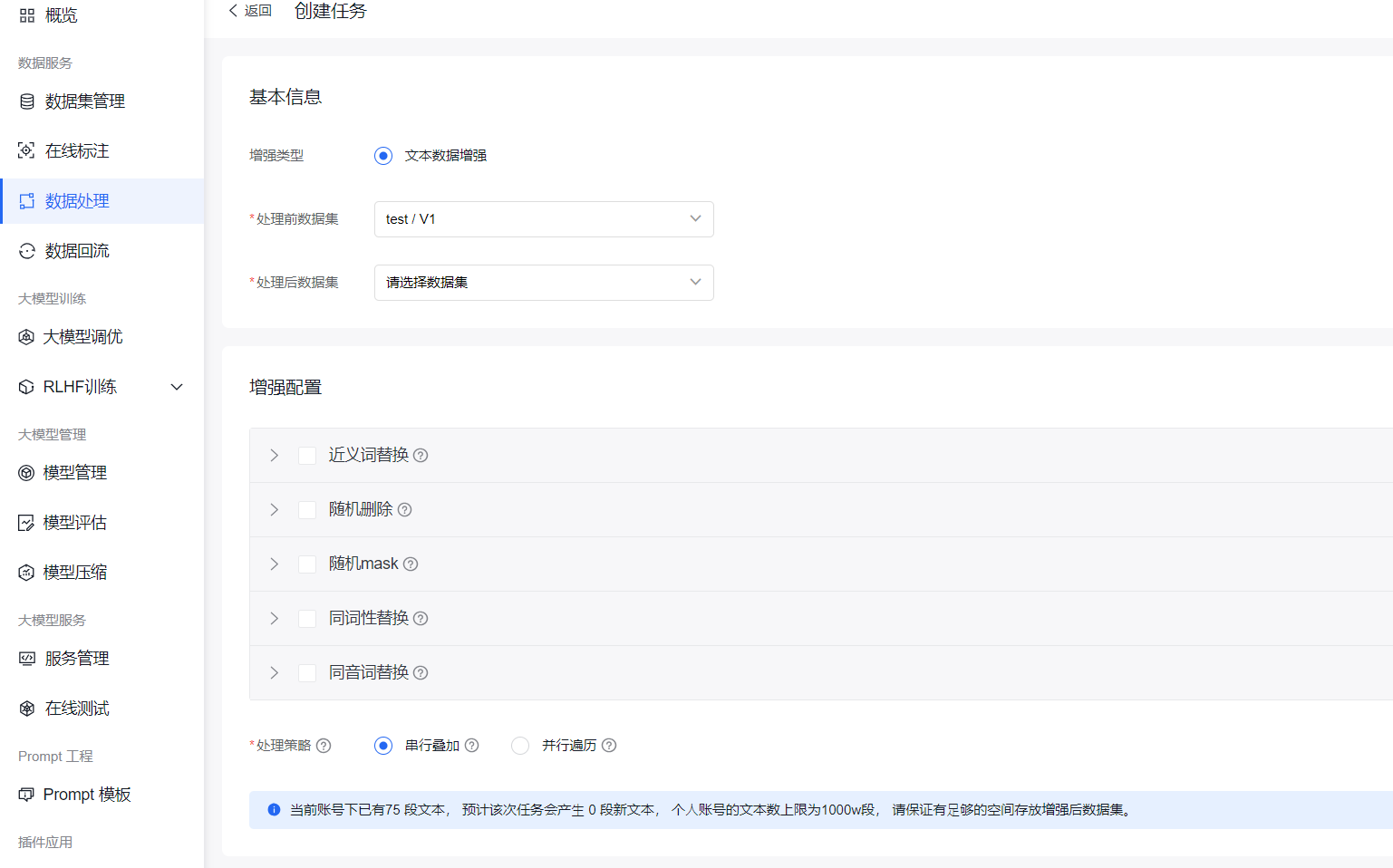Click the 概览 overview grid icon
Image resolution: width=1393 pixels, height=868 pixels.
27,15
